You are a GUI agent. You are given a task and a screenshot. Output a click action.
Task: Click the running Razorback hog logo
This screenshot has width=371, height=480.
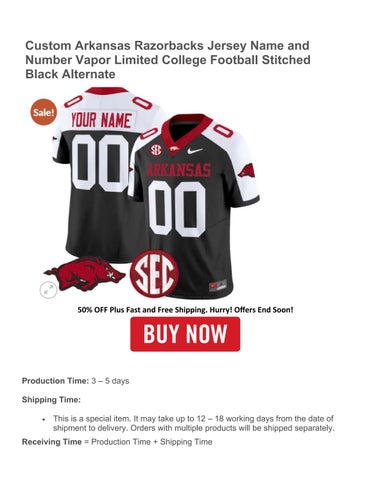[85, 274]
